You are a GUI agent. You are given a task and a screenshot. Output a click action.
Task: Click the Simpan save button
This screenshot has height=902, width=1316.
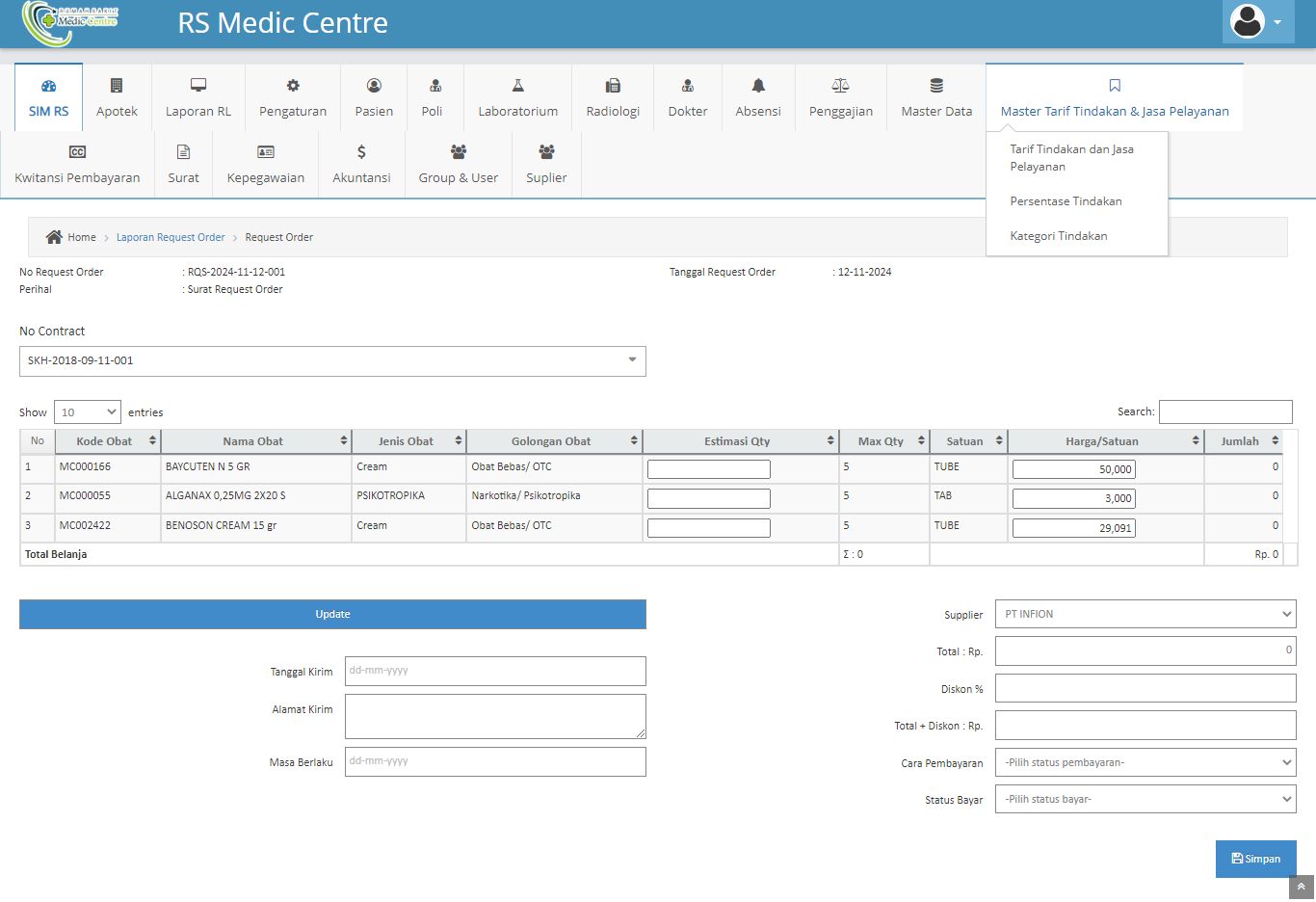tap(1255, 859)
